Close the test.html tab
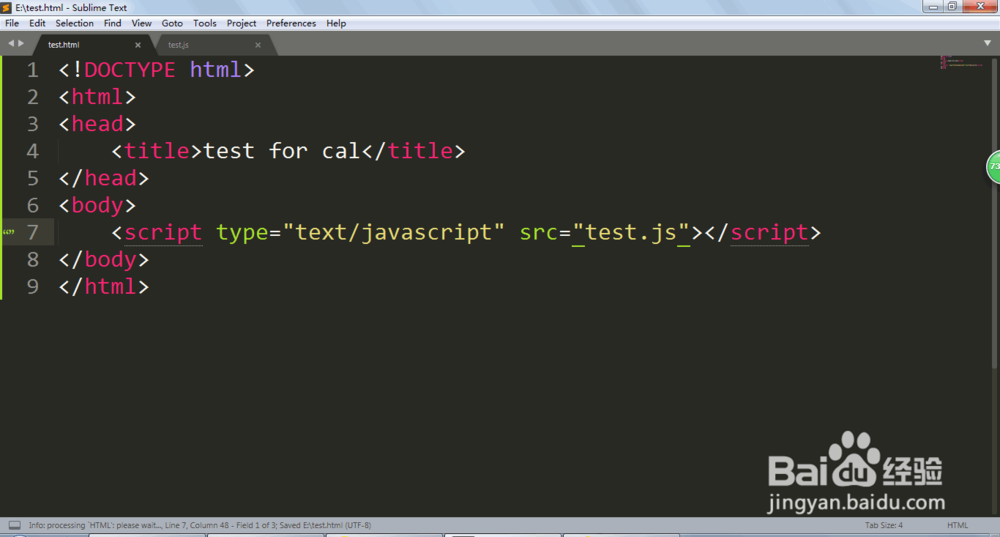The height and width of the screenshot is (537, 1000). tap(138, 45)
